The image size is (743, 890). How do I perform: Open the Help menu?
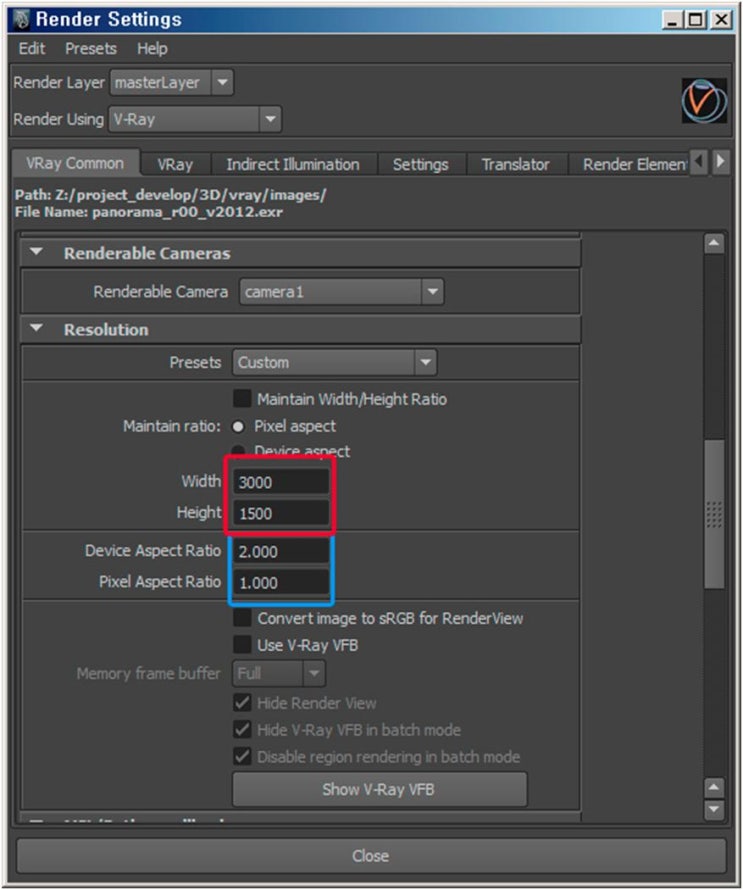point(152,49)
